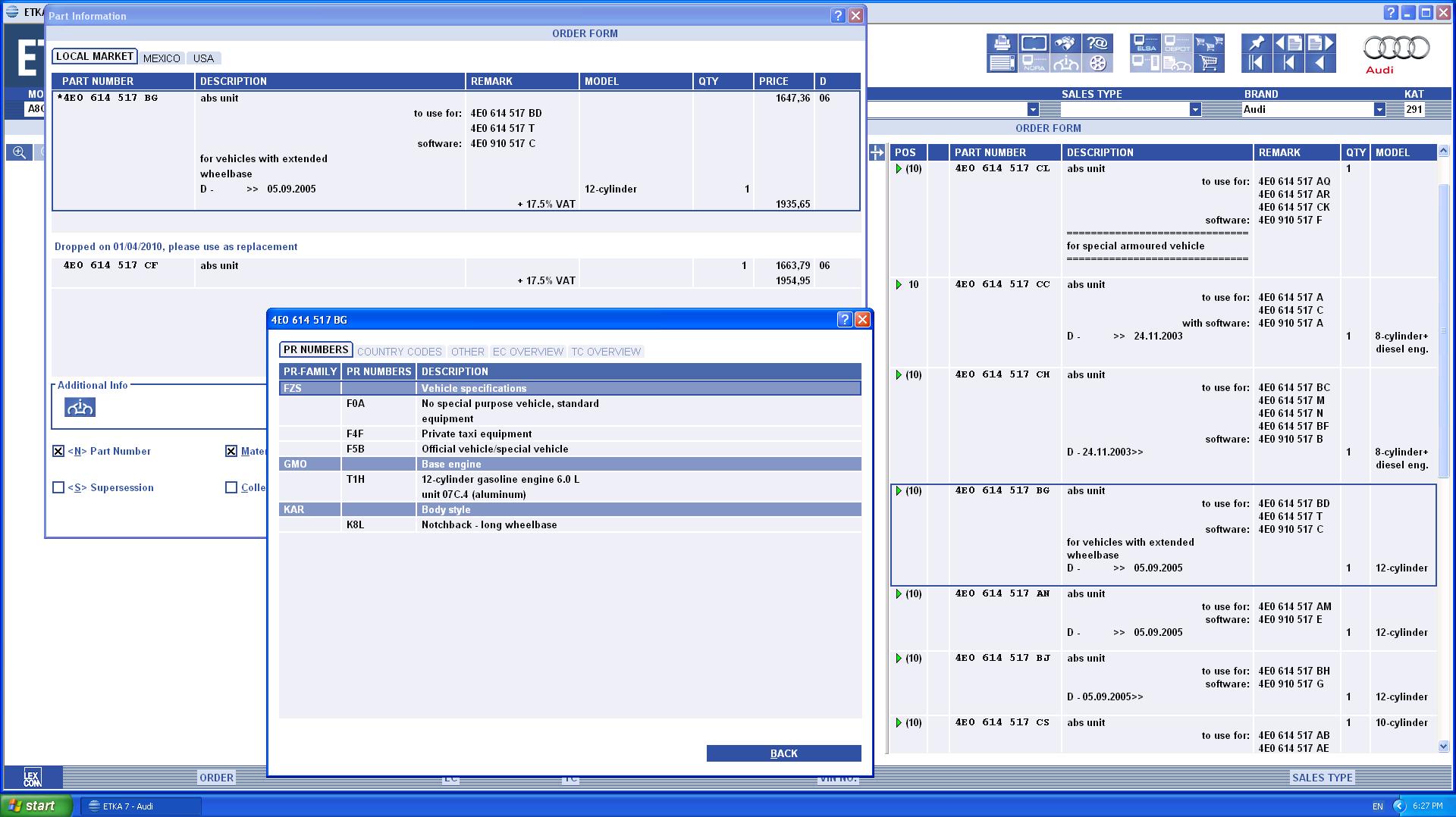This screenshot has height=817, width=1456.
Task: Expand the green arrow for 4E0 614 517 BJ
Action: (899, 659)
